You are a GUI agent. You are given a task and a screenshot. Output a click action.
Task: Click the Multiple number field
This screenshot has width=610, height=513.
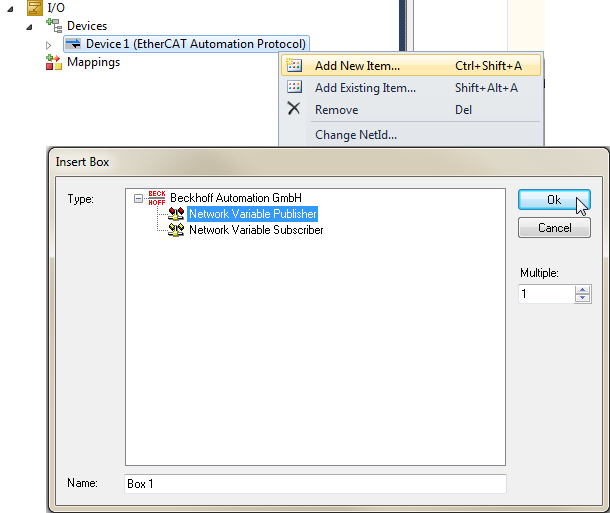[x=547, y=294]
